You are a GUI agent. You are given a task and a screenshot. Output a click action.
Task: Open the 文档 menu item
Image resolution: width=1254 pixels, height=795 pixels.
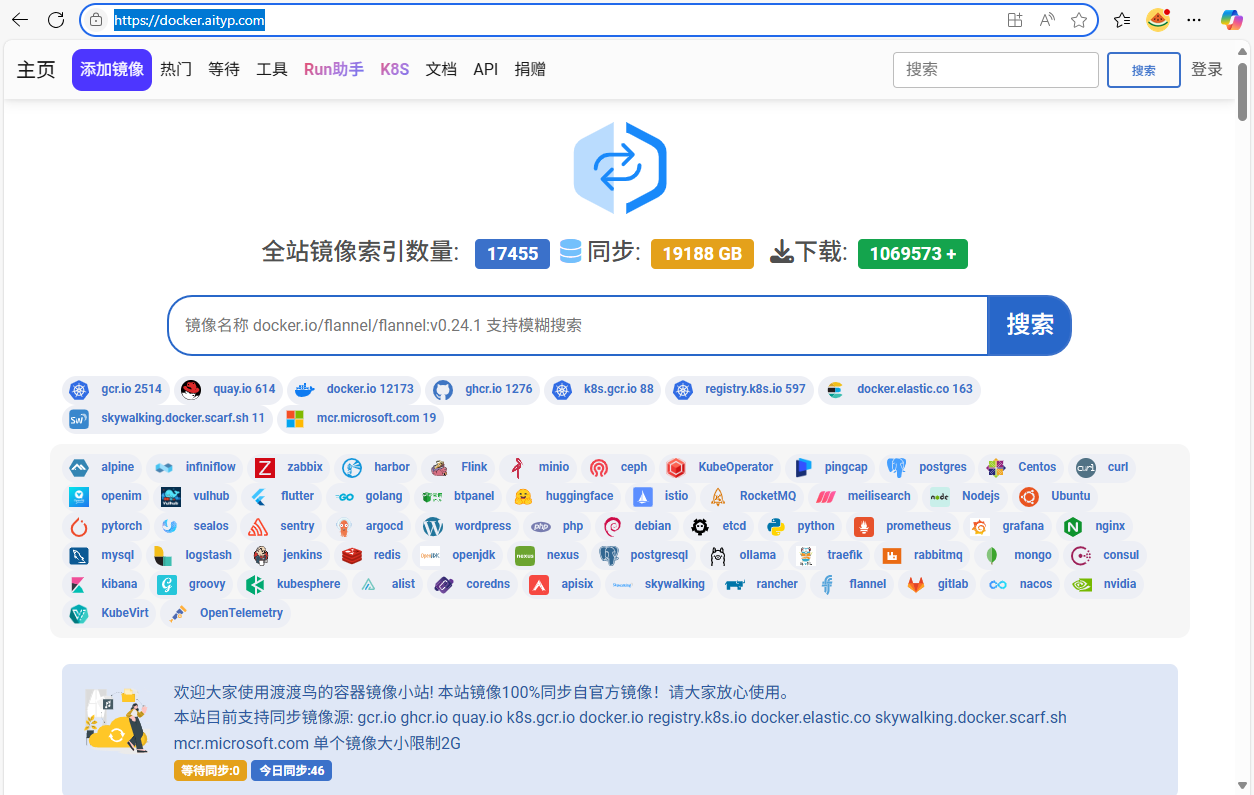click(x=441, y=69)
